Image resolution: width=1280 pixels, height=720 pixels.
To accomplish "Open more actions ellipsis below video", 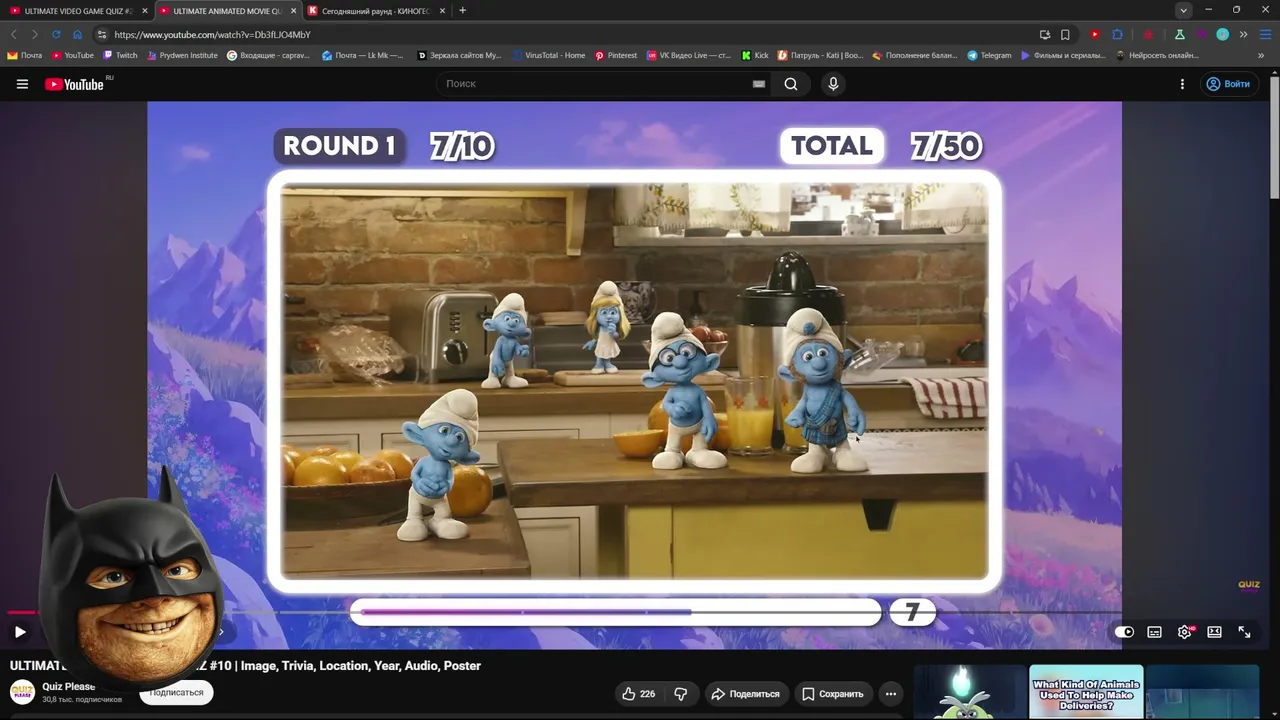I will tap(891, 694).
